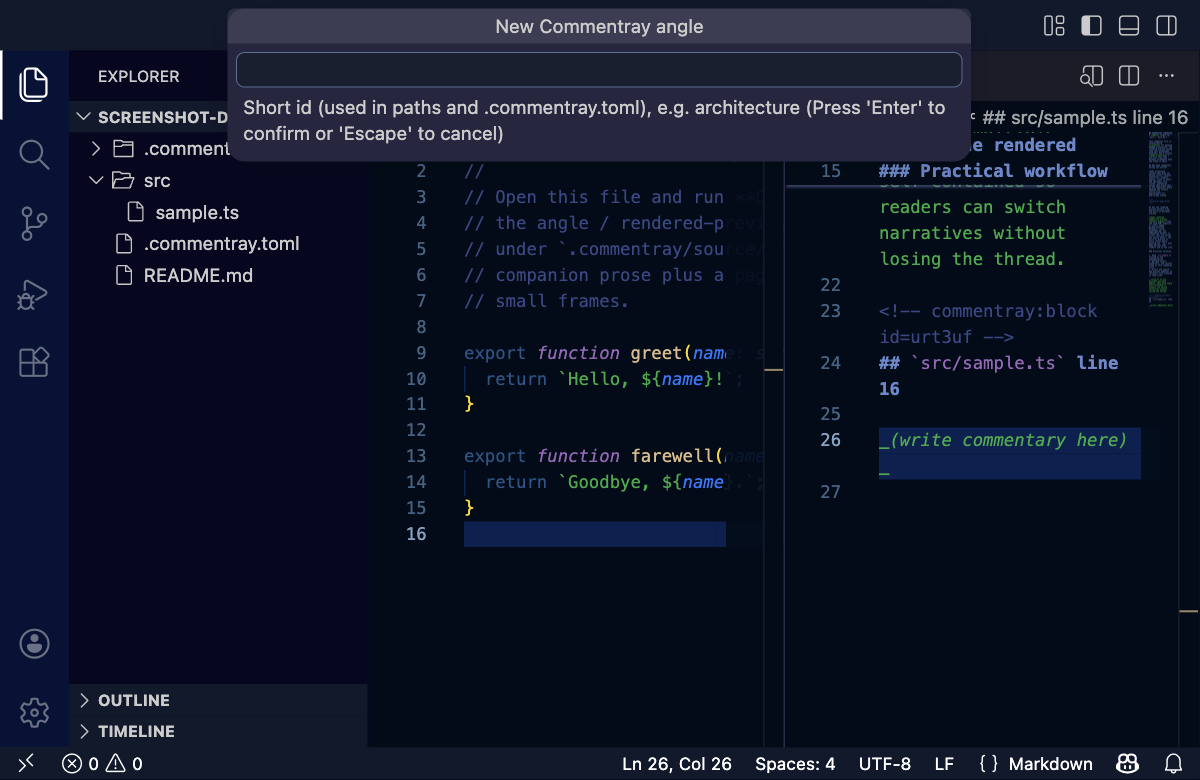Toggle the primary side bar visibility
The height and width of the screenshot is (780, 1200).
click(1091, 25)
